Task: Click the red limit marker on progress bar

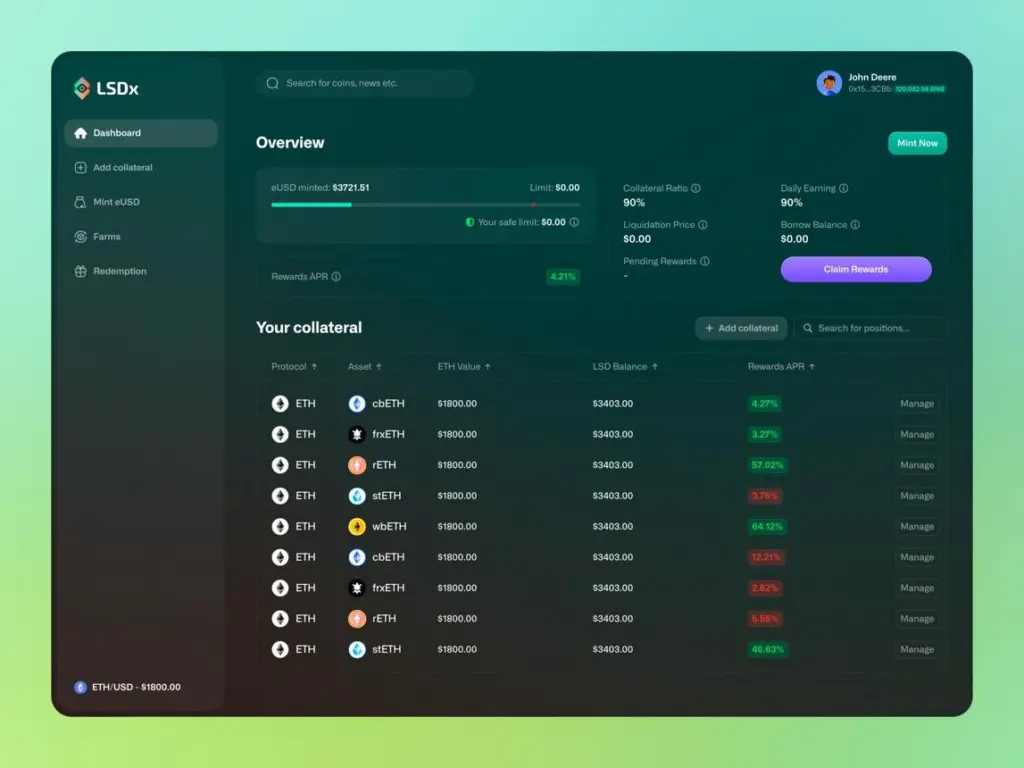Action: click(534, 204)
